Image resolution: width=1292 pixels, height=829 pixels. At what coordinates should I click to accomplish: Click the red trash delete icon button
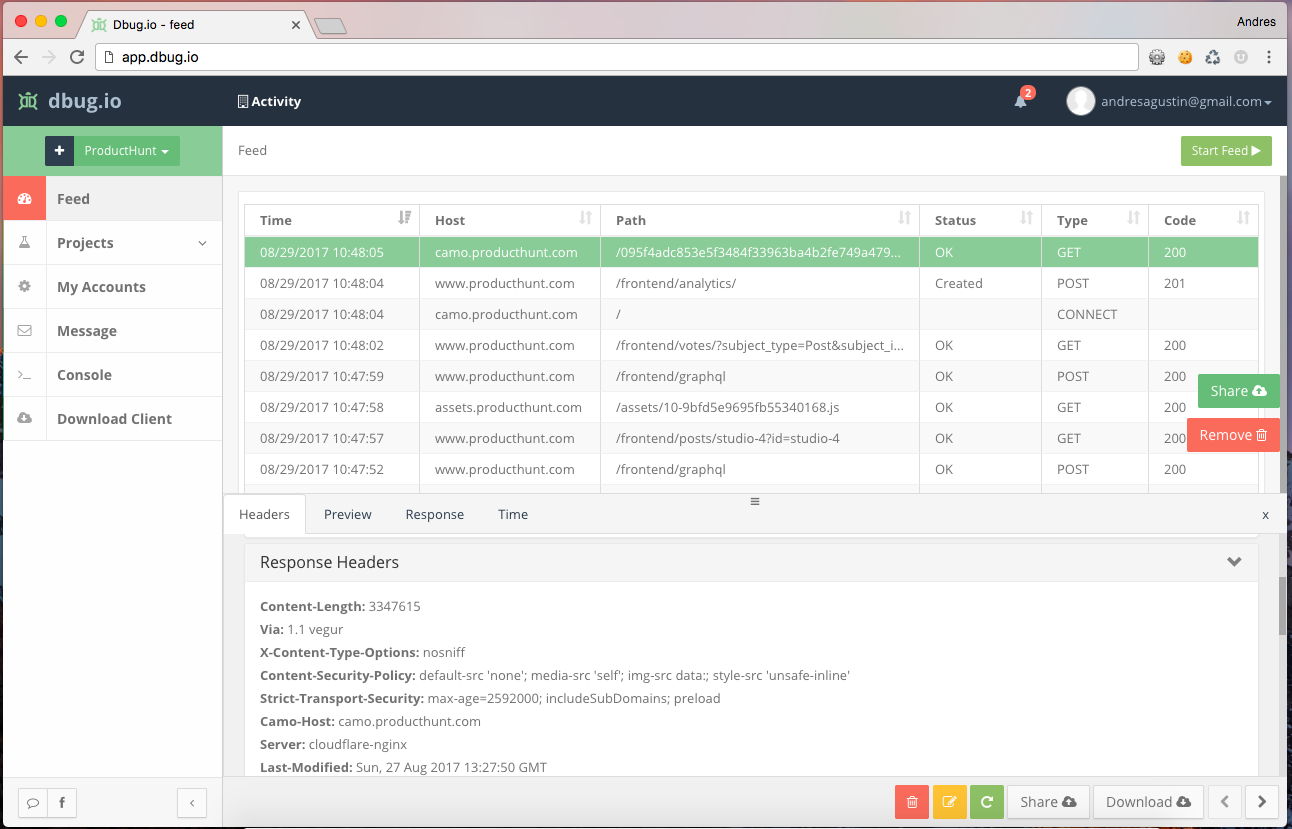(912, 802)
